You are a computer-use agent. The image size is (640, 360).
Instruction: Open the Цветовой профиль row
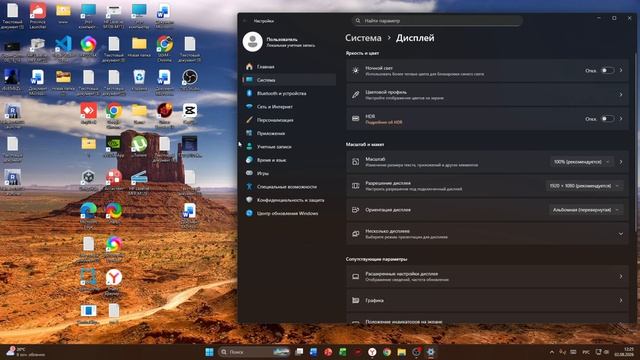(x=487, y=95)
